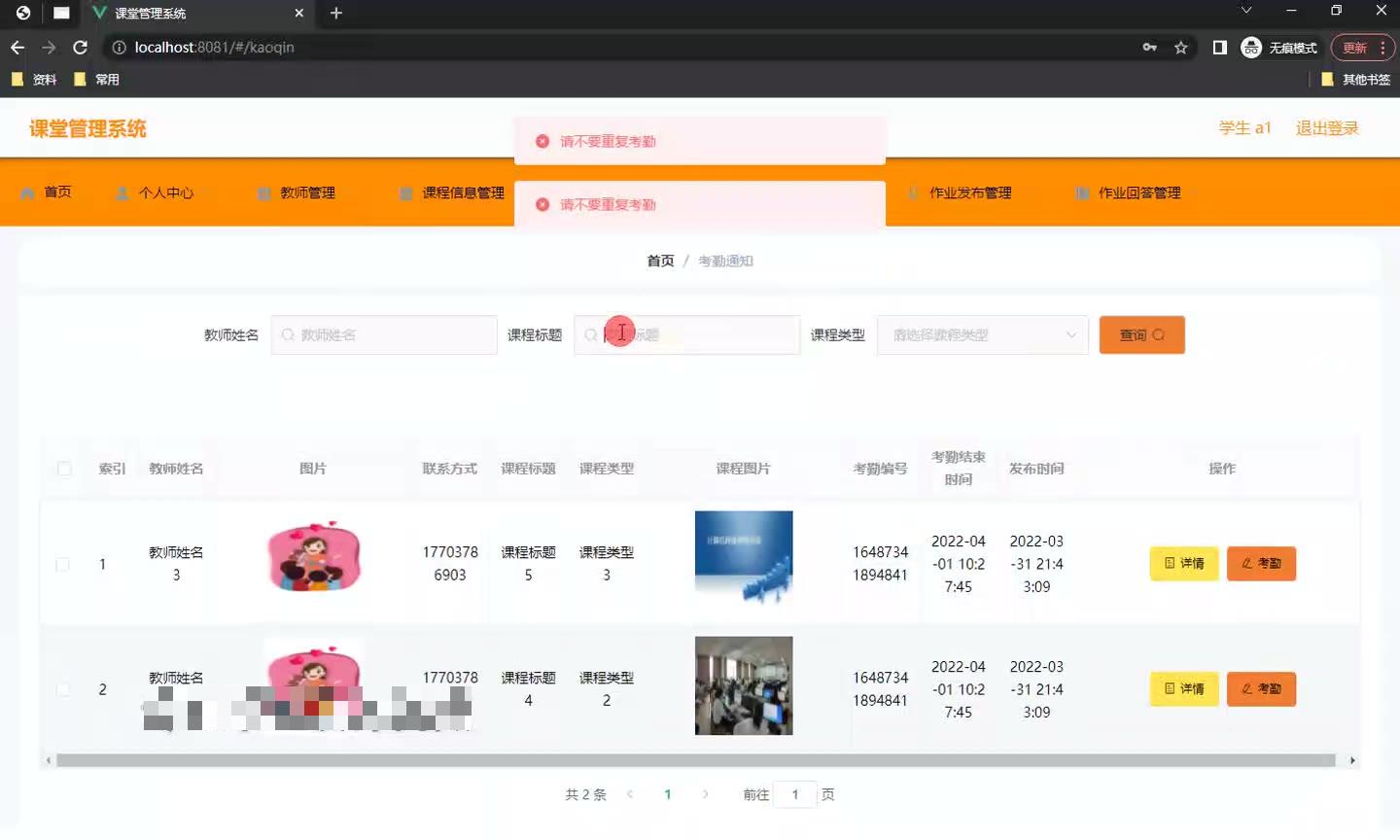Open the 作业回答管理 menu item

[1137, 192]
